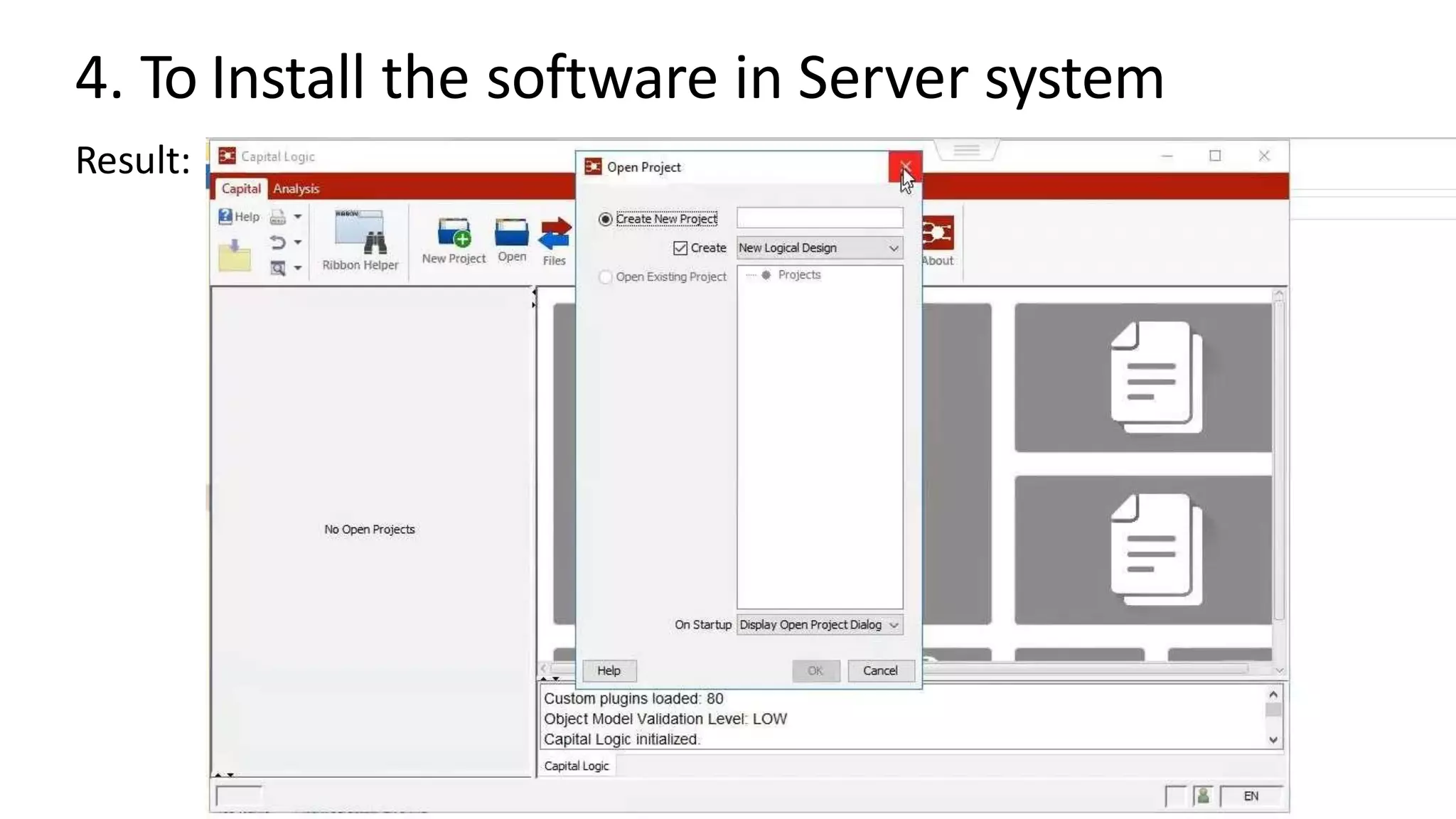Open the New Logical Design dropdown
This screenshot has height=819, width=1456.
click(820, 247)
